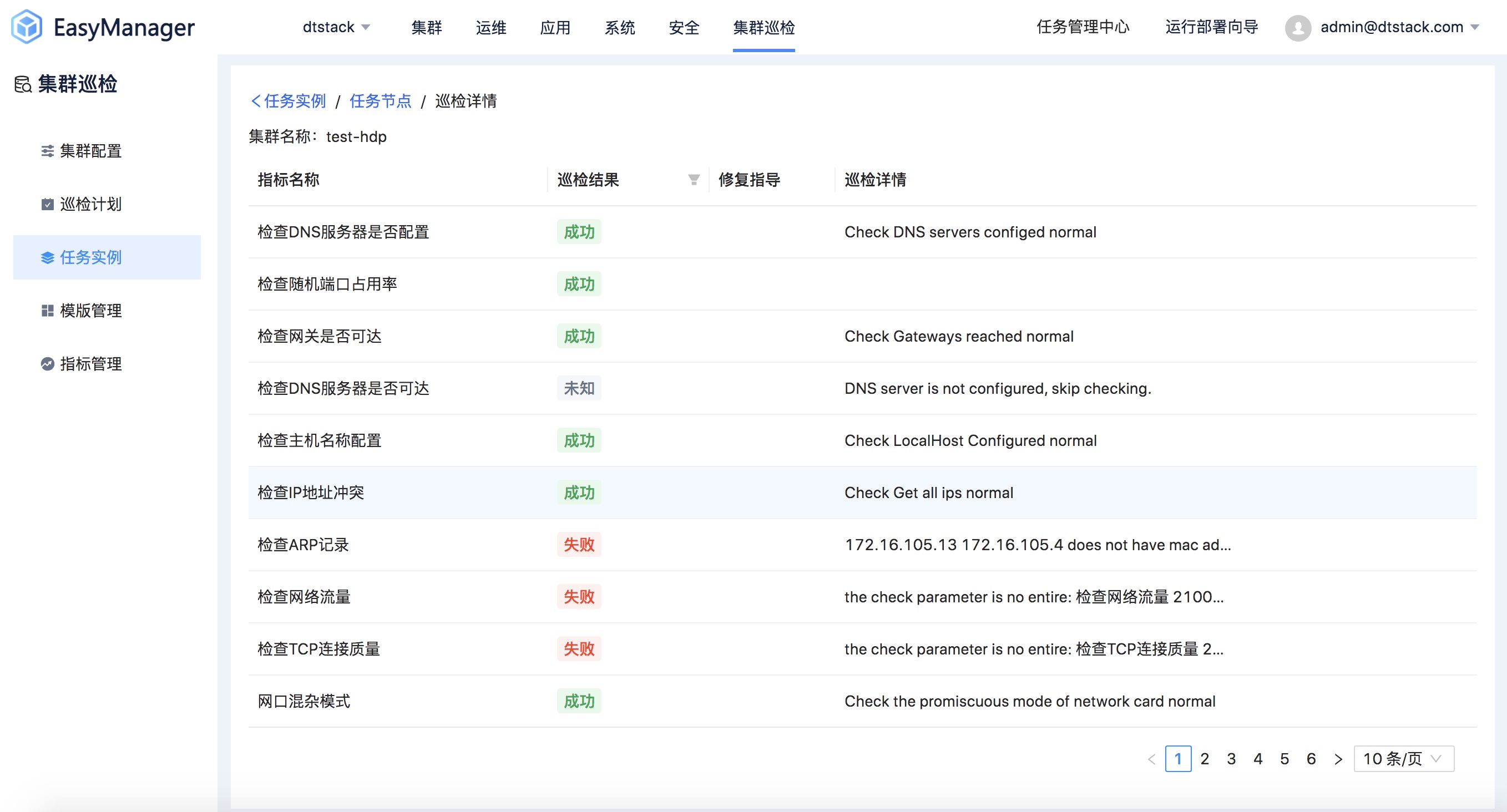The width and height of the screenshot is (1507, 812).
Task: Click current page 1 button
Action: coord(1178,759)
